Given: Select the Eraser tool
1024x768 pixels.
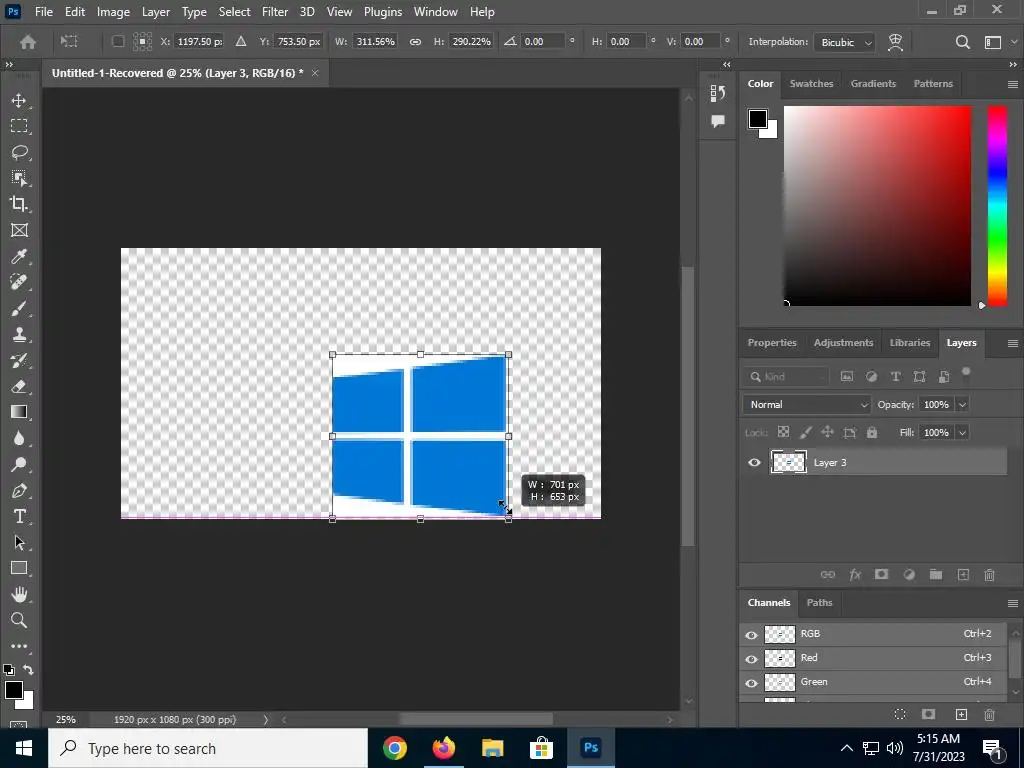Looking at the screenshot, I should [x=19, y=386].
